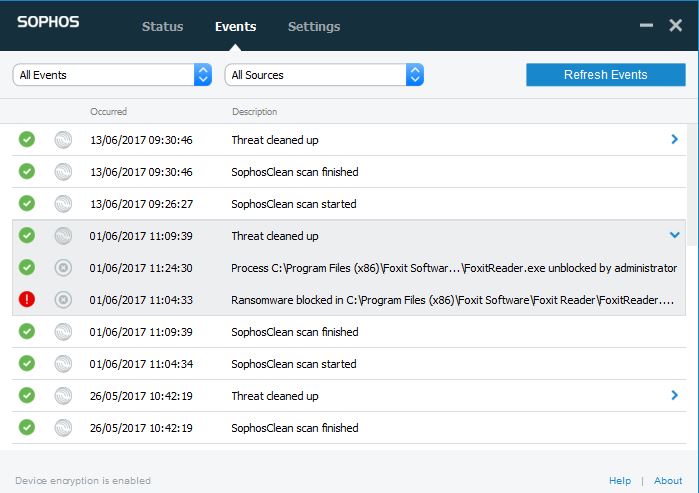
Task: Click green check icon on FoxitReader.exe unblocked row
Action: pos(27,267)
